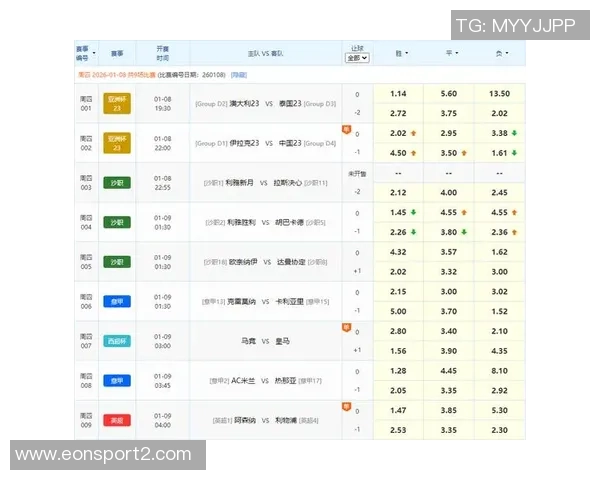
Task: Click the 单 badge on match 002
Action: point(346,129)
